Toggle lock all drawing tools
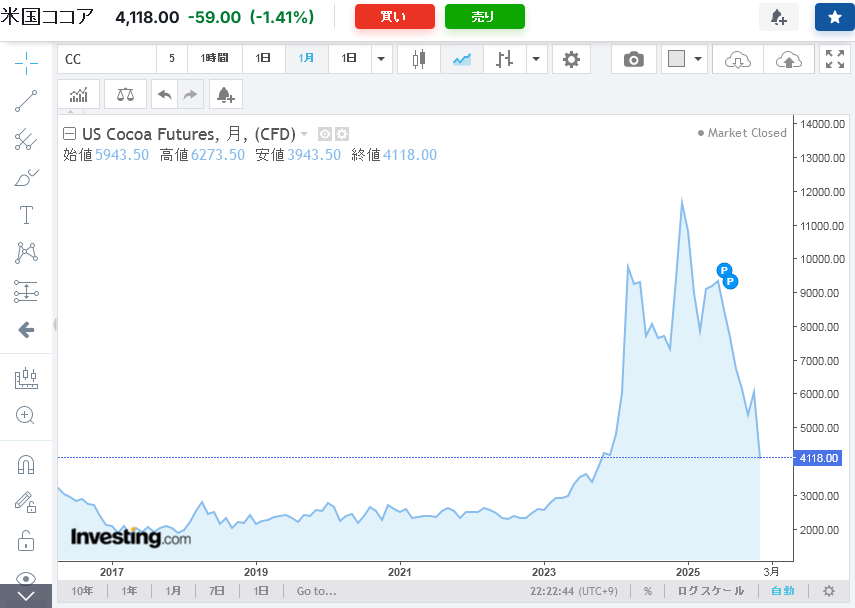This screenshot has width=855, height=608. (26, 541)
